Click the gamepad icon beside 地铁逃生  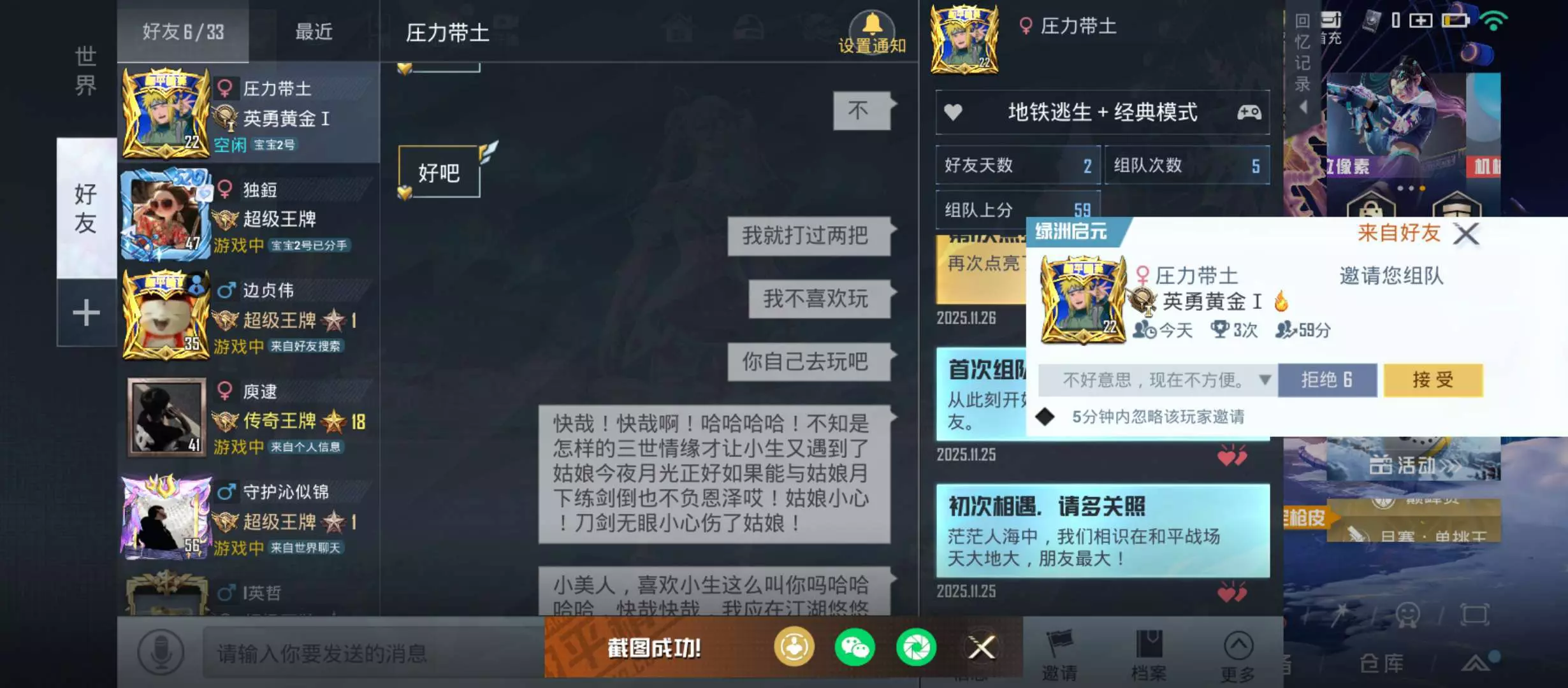1249,113
